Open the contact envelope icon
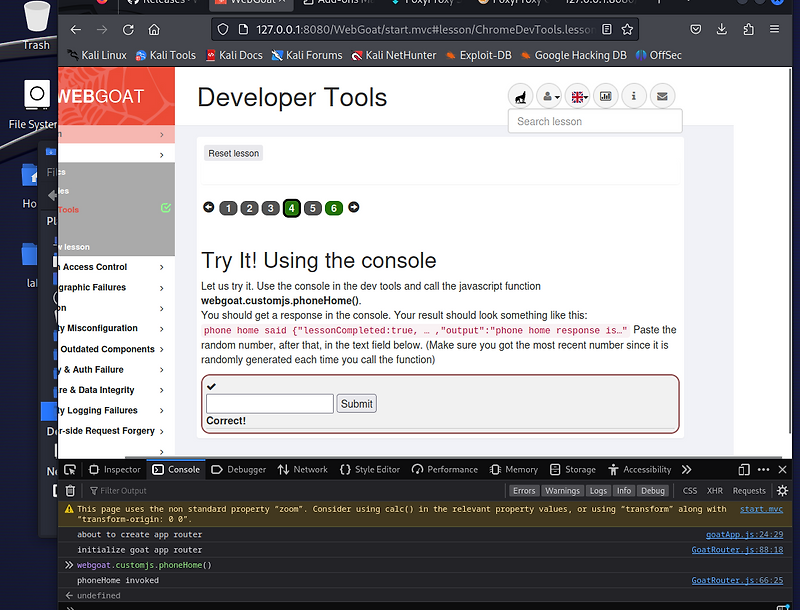This screenshot has height=610, width=800. [662, 96]
